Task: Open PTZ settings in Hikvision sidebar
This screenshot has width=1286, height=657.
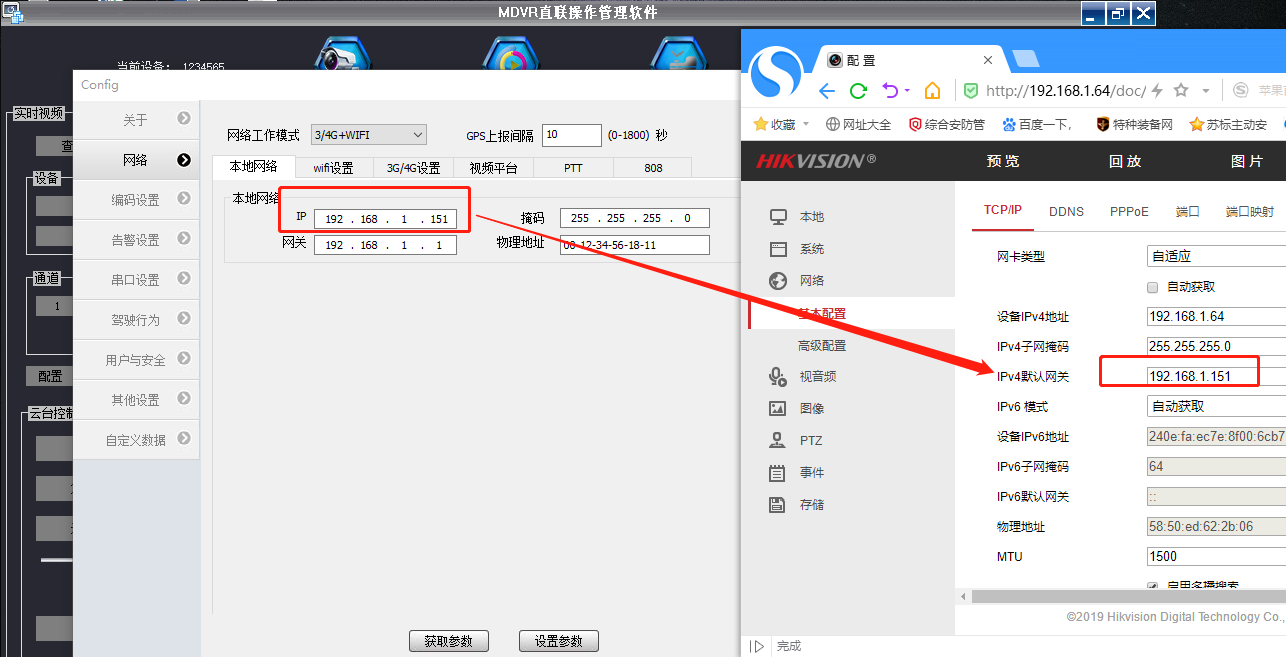Action: coord(811,441)
